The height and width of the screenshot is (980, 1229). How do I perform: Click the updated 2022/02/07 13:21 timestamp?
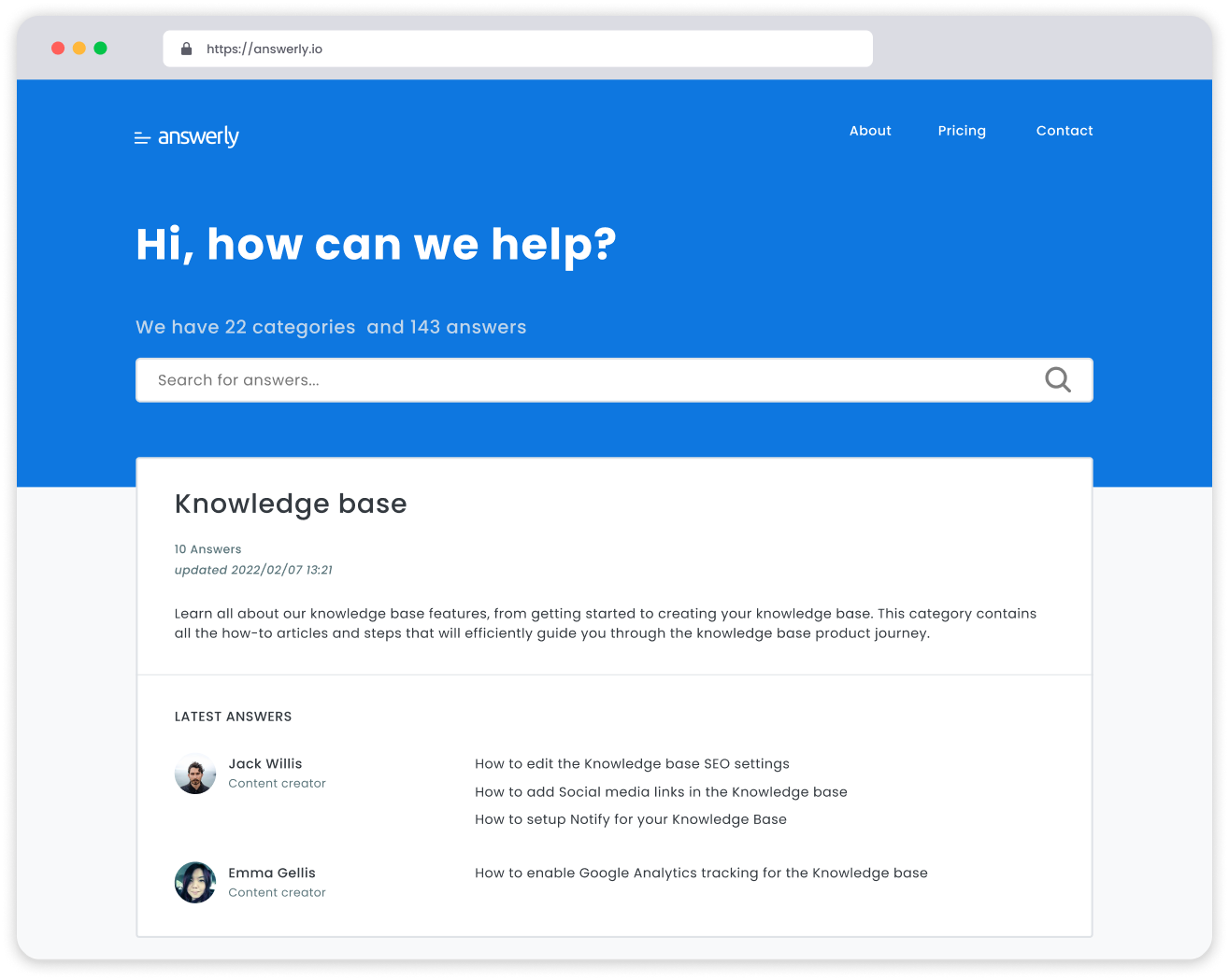click(253, 570)
